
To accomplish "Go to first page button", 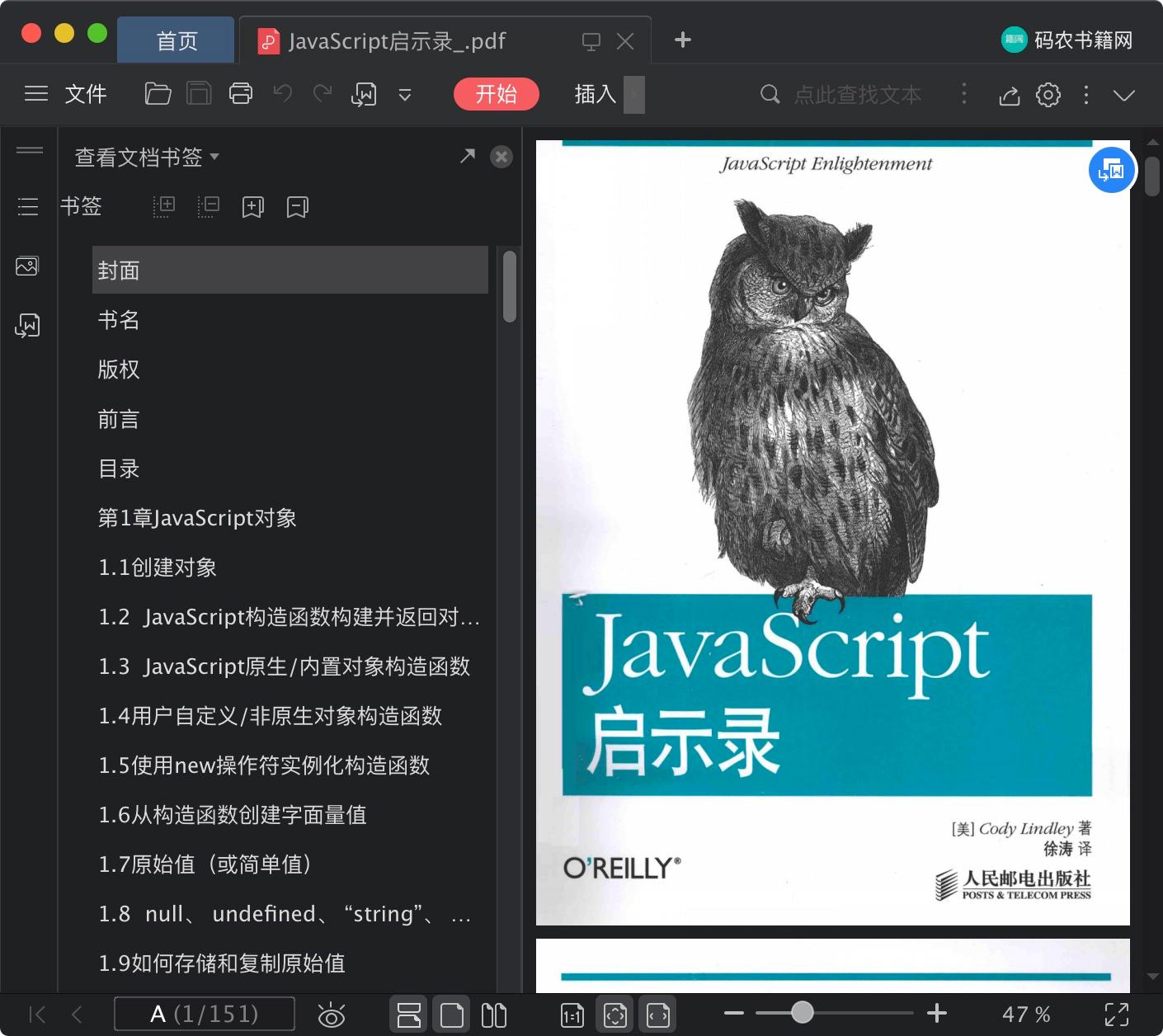I will tap(37, 1014).
